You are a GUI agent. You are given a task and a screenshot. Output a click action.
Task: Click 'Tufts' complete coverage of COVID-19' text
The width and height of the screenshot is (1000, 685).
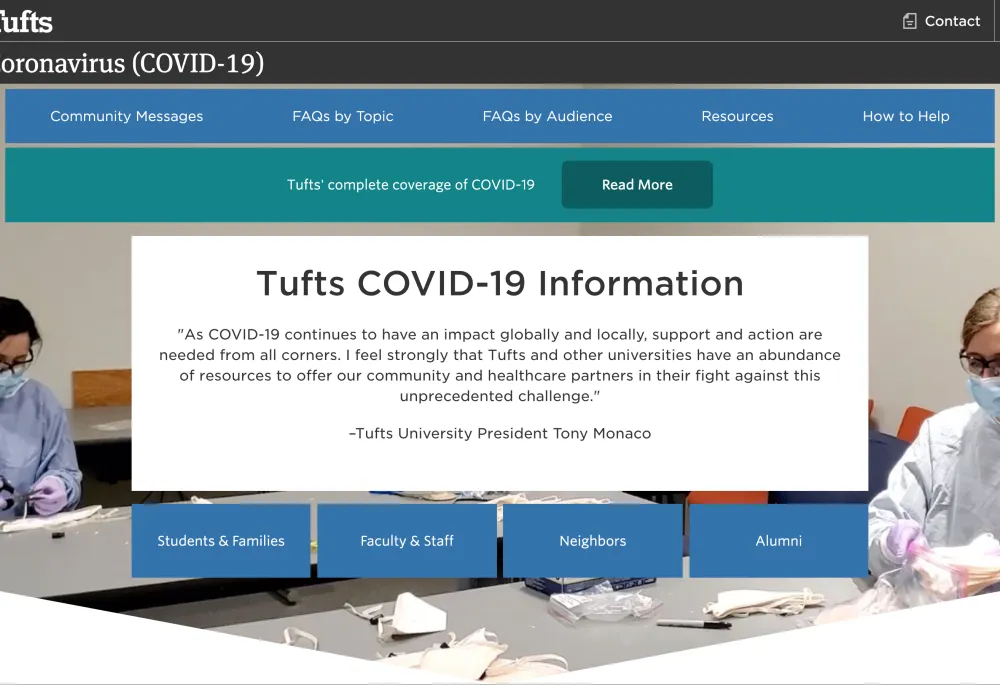(411, 184)
